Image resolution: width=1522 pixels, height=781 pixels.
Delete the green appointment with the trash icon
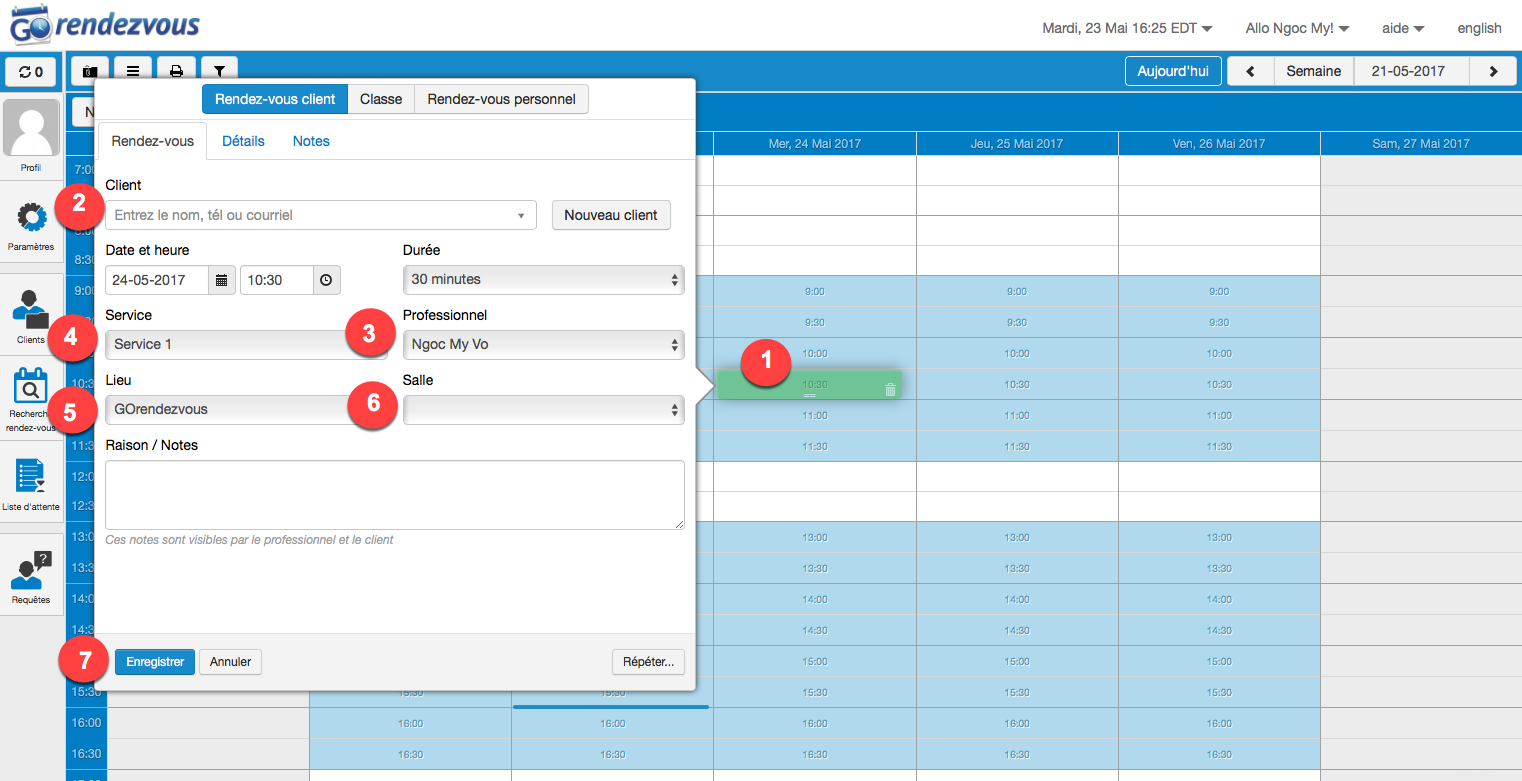pyautogui.click(x=890, y=389)
